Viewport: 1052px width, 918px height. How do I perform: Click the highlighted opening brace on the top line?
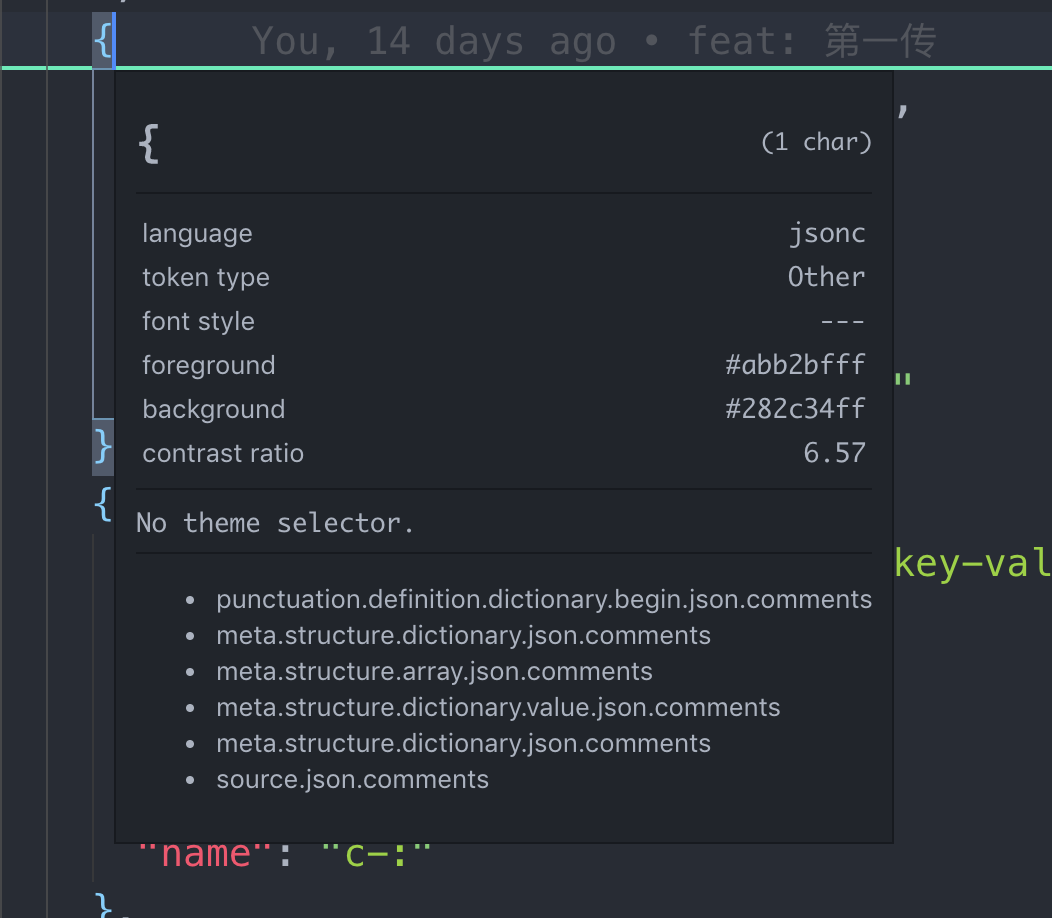point(103,41)
